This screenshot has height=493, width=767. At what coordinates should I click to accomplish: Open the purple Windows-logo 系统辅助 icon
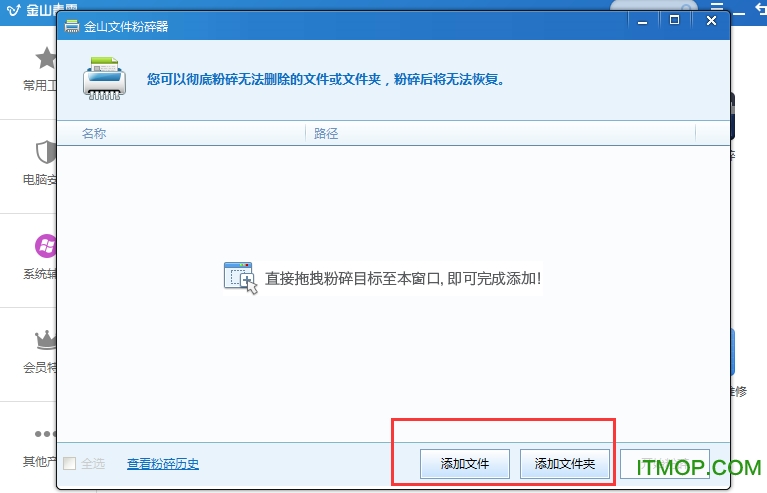click(45, 245)
